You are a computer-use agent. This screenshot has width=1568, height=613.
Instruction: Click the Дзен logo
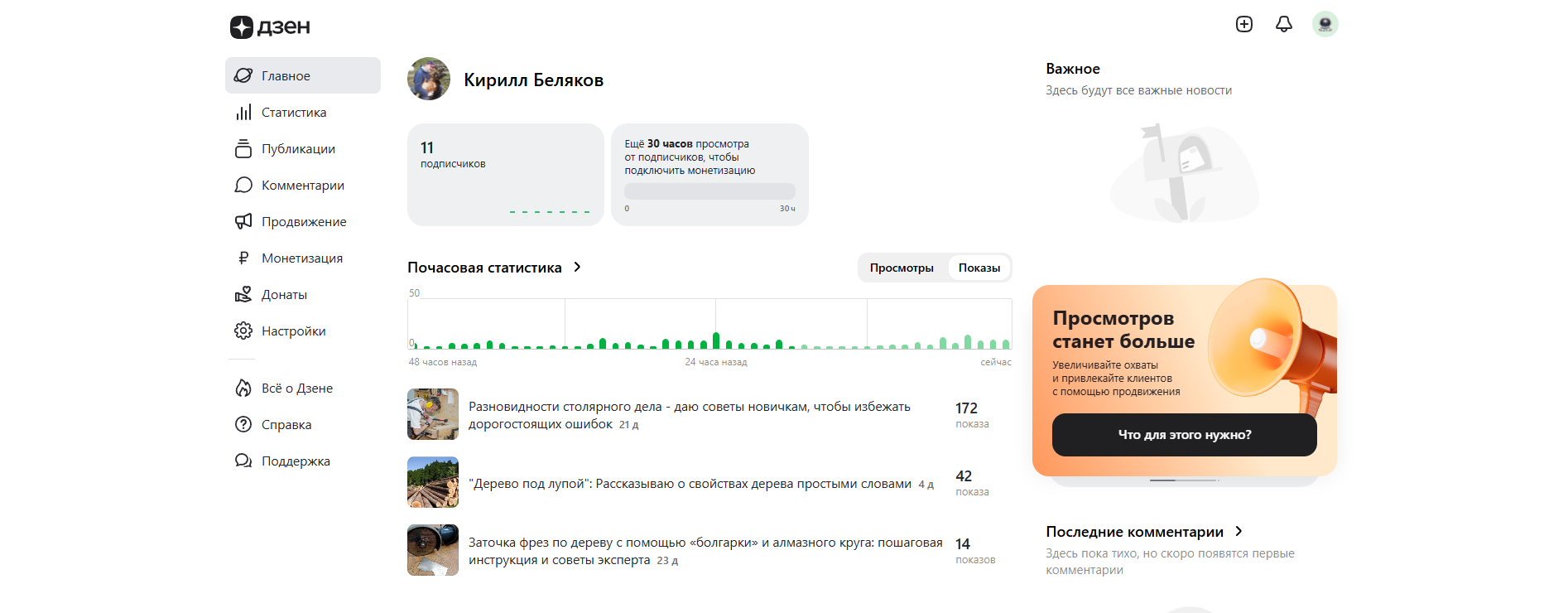(x=270, y=27)
